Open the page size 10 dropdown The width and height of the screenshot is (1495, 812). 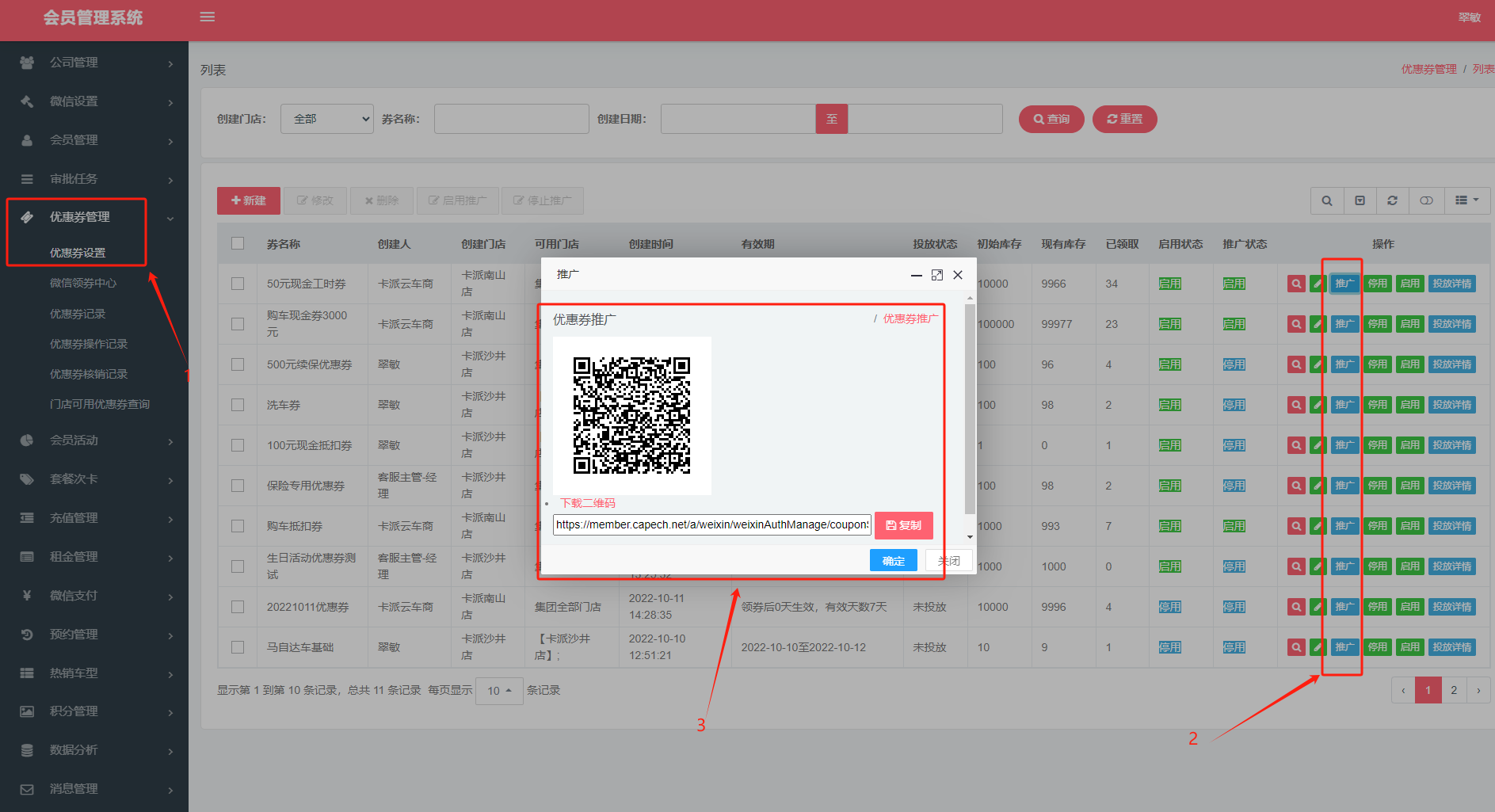(x=498, y=691)
